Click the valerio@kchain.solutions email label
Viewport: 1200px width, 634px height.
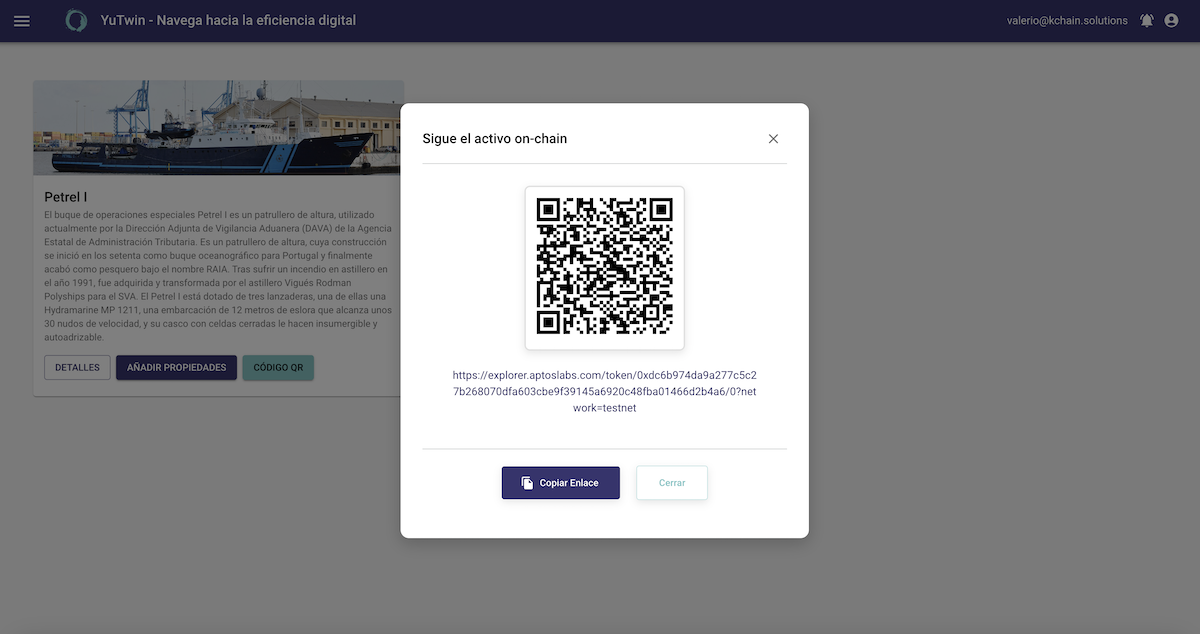[x=1067, y=20]
